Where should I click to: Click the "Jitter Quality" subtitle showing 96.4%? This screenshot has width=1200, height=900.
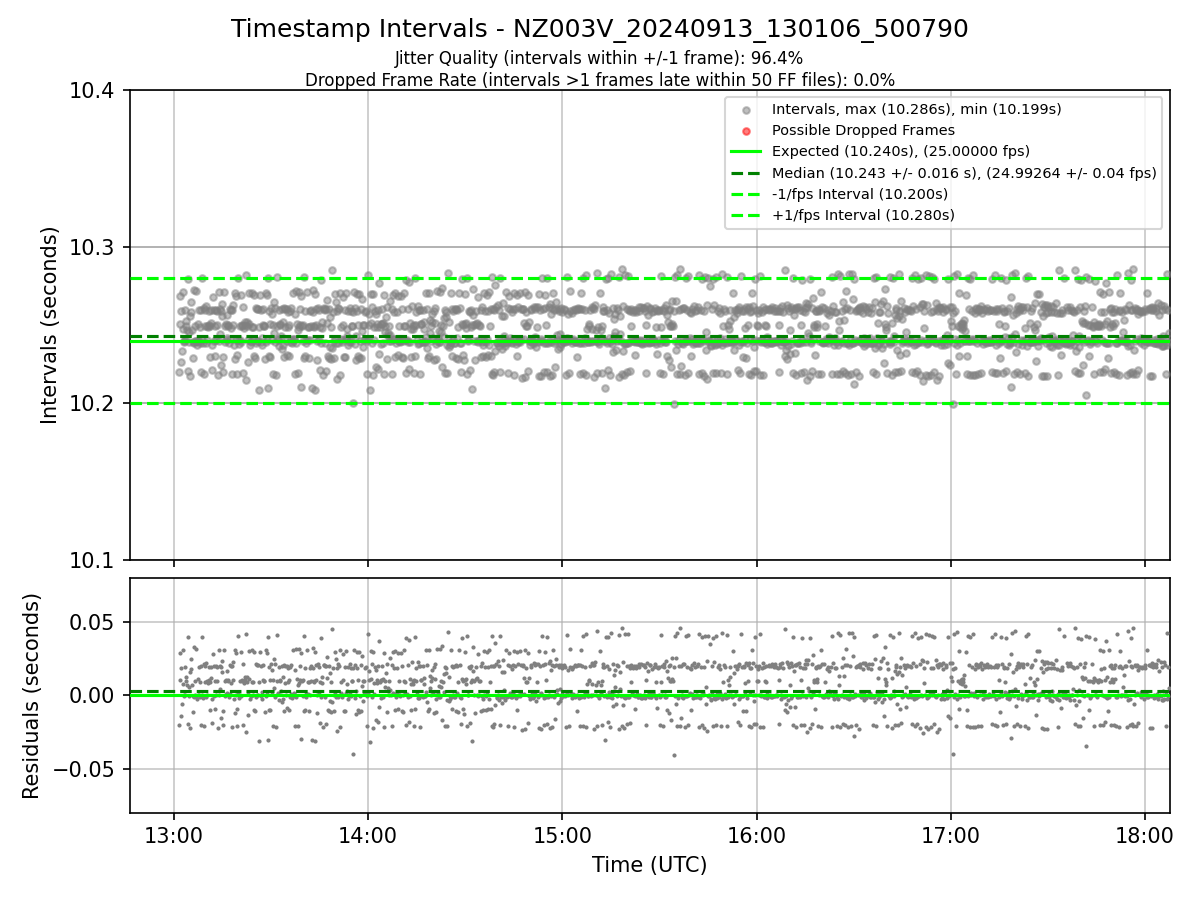point(600,58)
